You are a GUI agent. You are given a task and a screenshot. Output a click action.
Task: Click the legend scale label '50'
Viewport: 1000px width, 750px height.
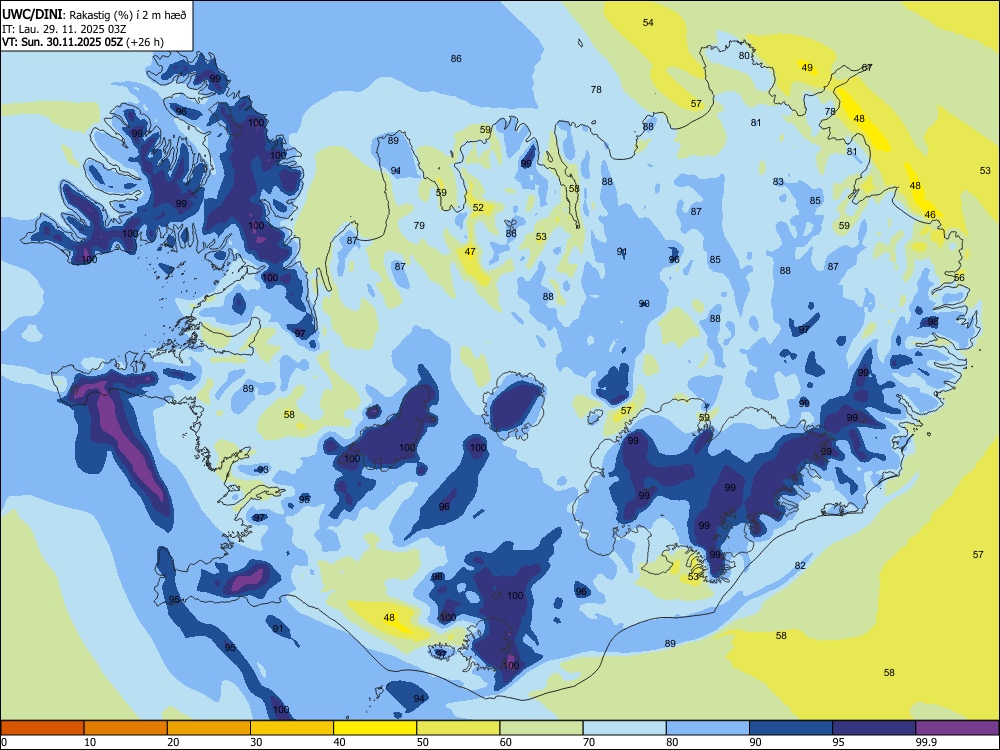point(422,742)
